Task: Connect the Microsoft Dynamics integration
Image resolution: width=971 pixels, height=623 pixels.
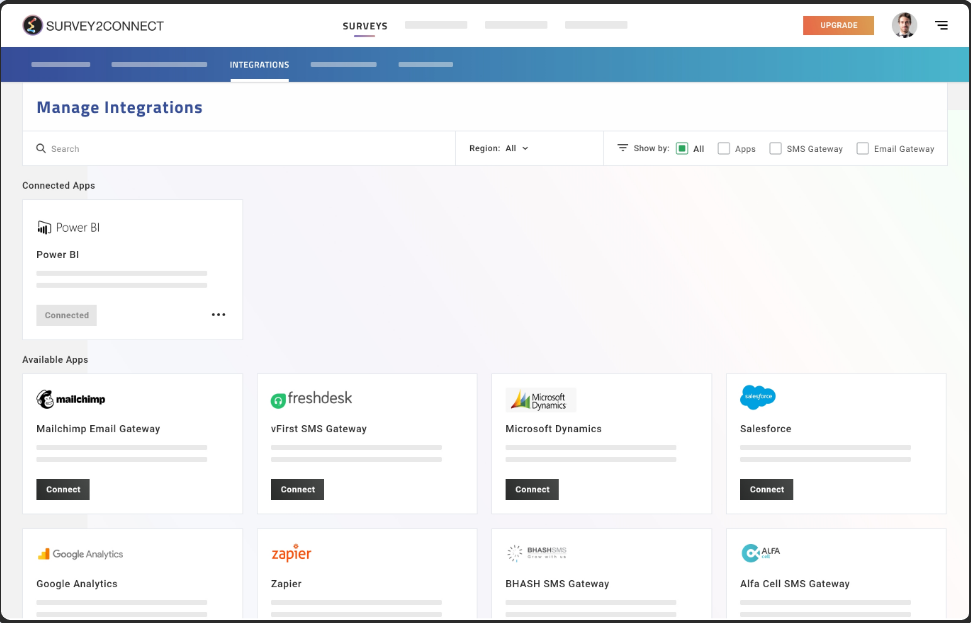Action: point(531,489)
